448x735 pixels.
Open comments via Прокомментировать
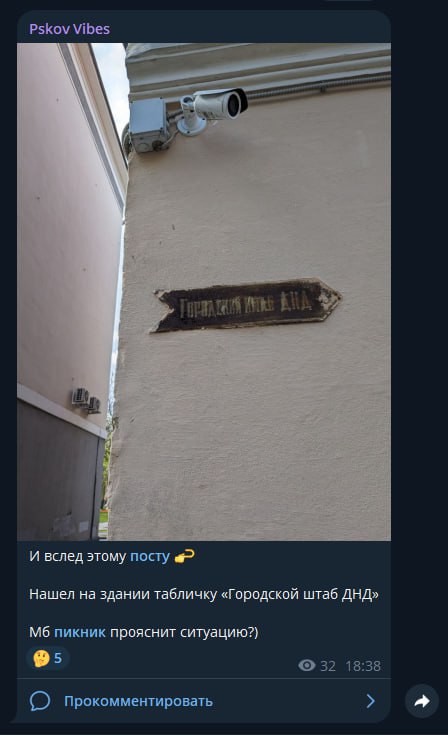click(x=138, y=701)
